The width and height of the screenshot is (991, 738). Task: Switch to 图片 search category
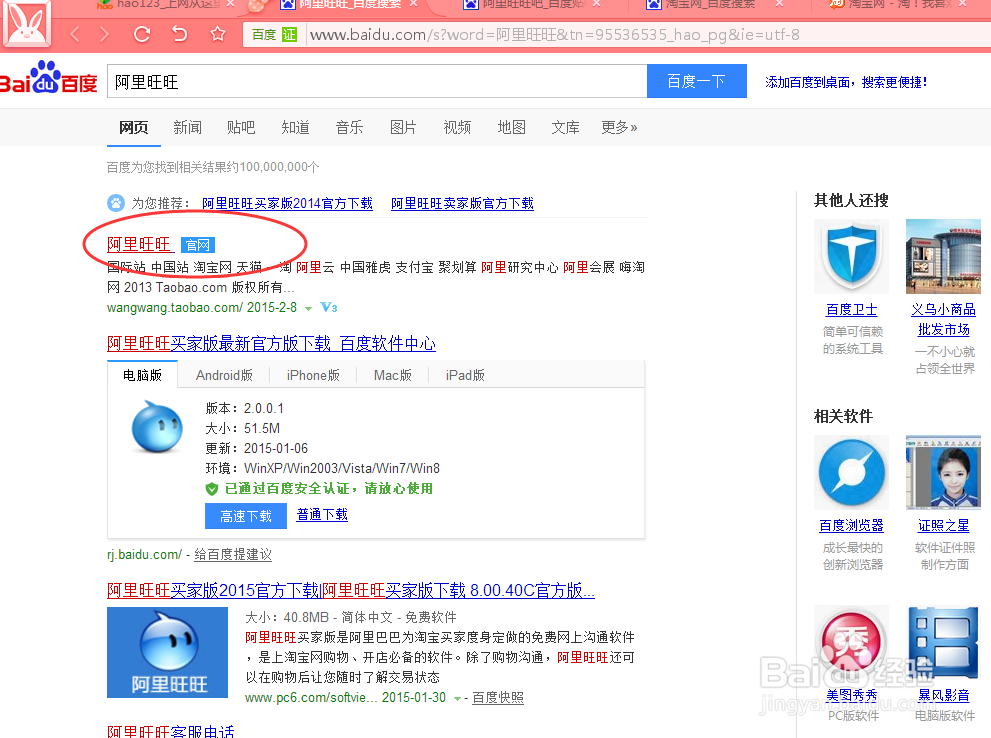(x=403, y=127)
